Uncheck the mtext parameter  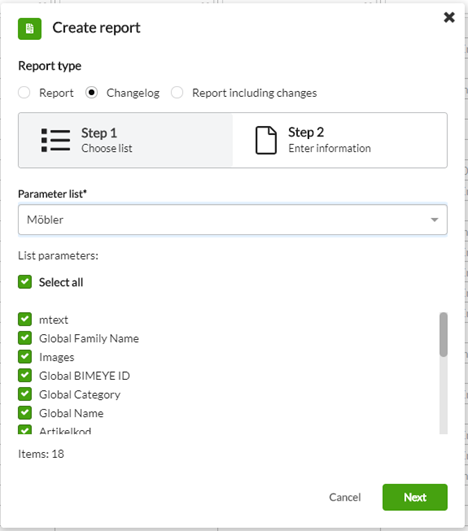coord(25,319)
